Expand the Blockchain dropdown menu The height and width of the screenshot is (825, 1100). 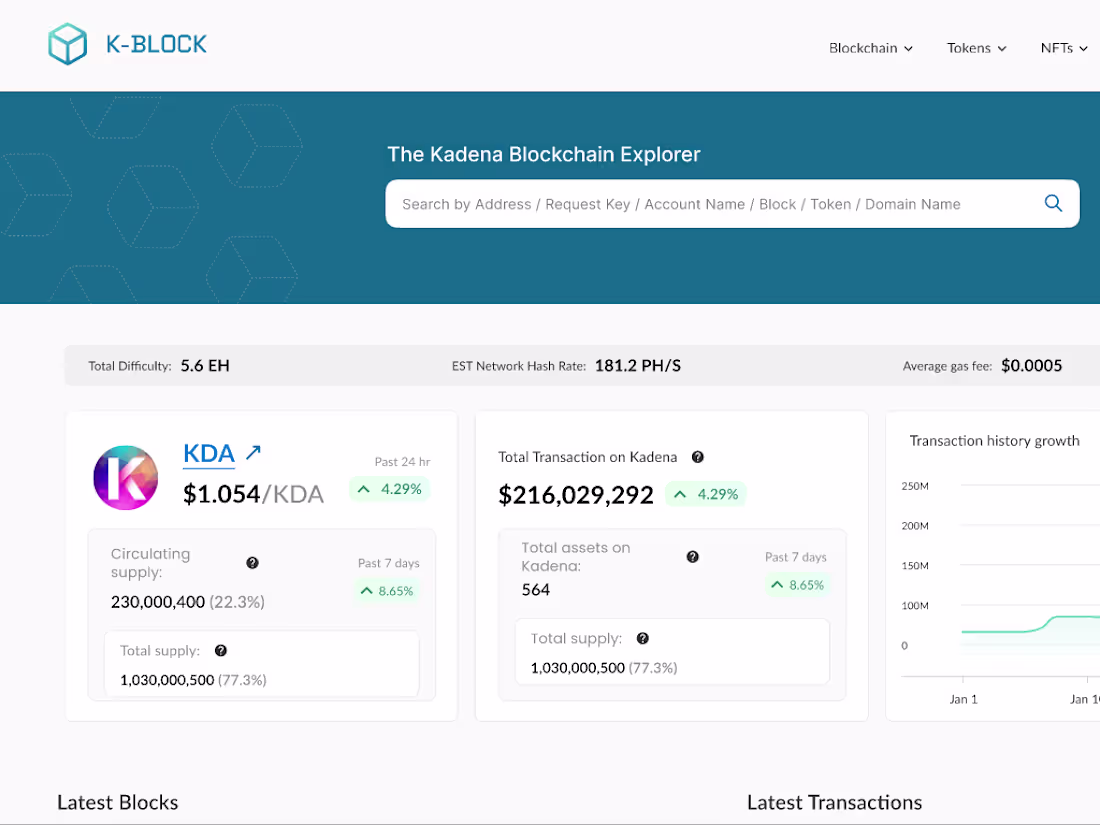point(871,48)
